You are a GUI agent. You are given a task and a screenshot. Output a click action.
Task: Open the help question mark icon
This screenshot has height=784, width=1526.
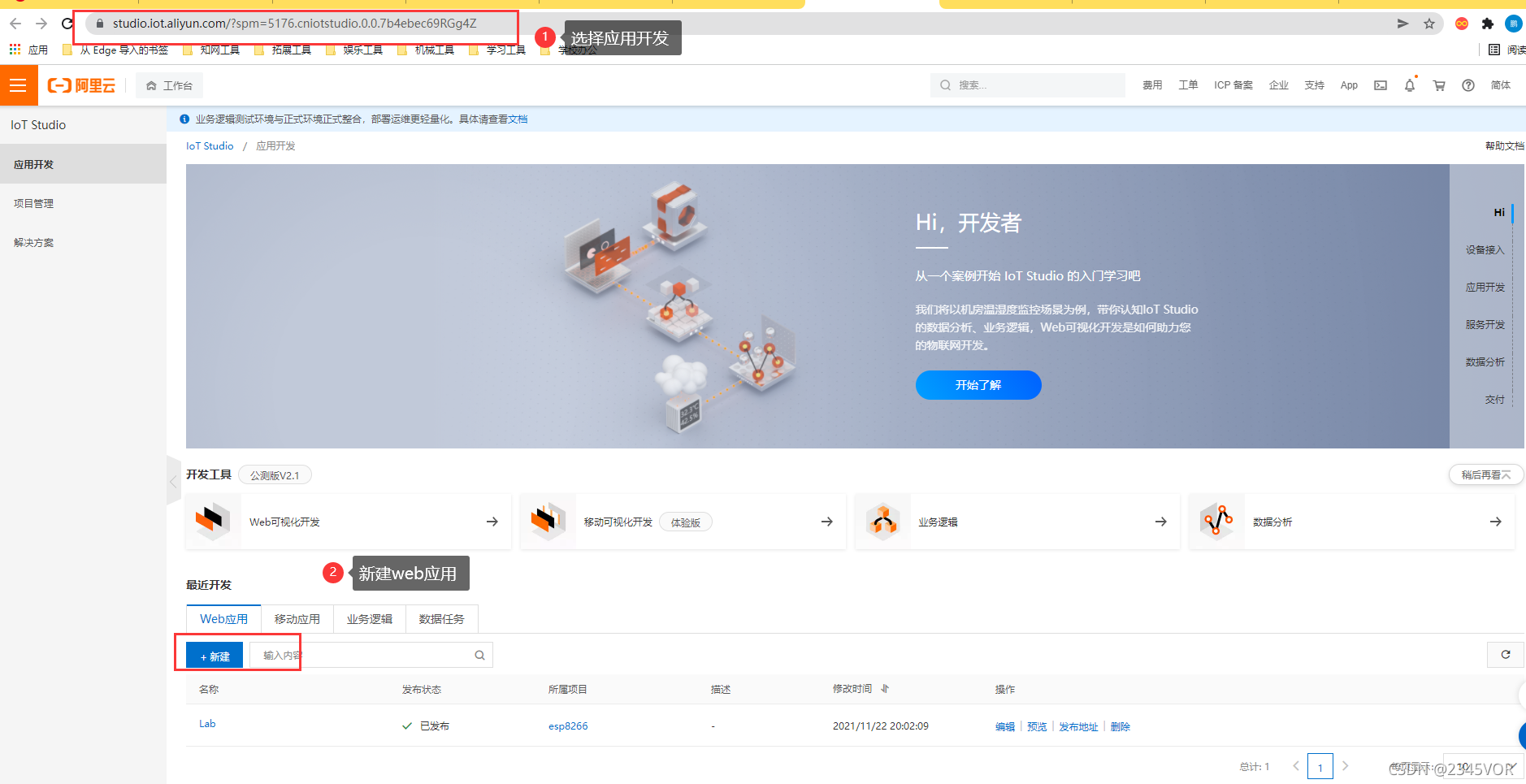(1468, 85)
